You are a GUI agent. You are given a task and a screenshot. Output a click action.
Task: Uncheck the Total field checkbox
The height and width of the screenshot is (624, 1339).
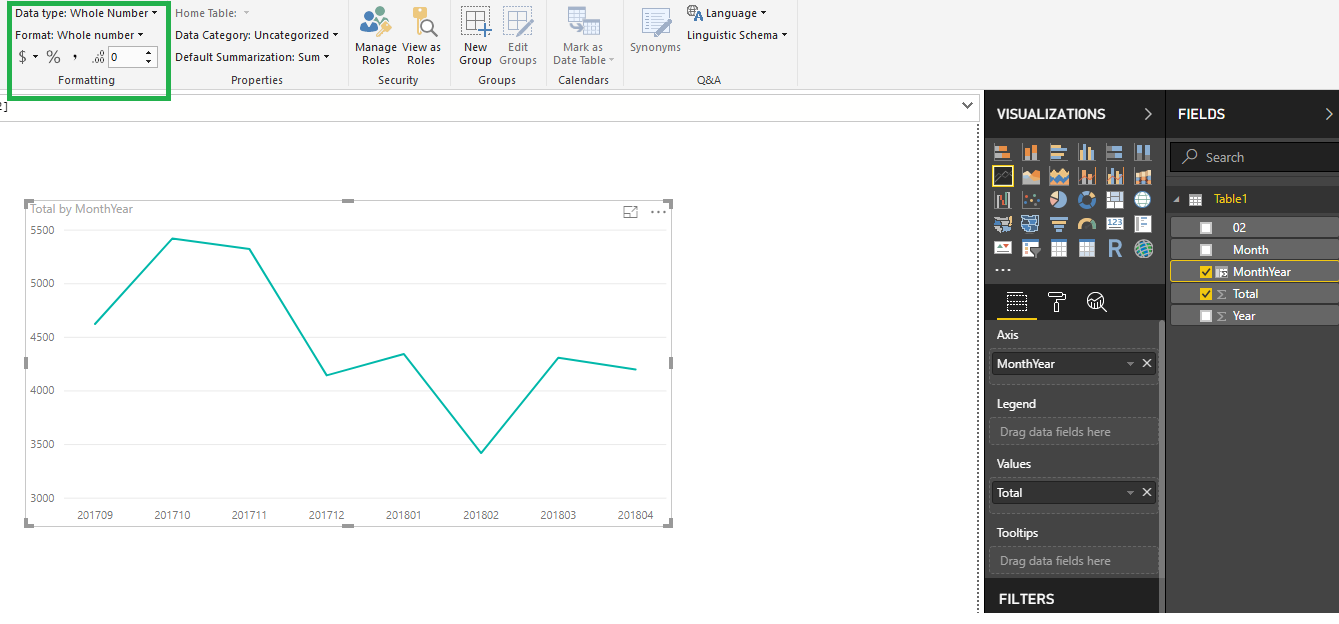tap(1205, 294)
